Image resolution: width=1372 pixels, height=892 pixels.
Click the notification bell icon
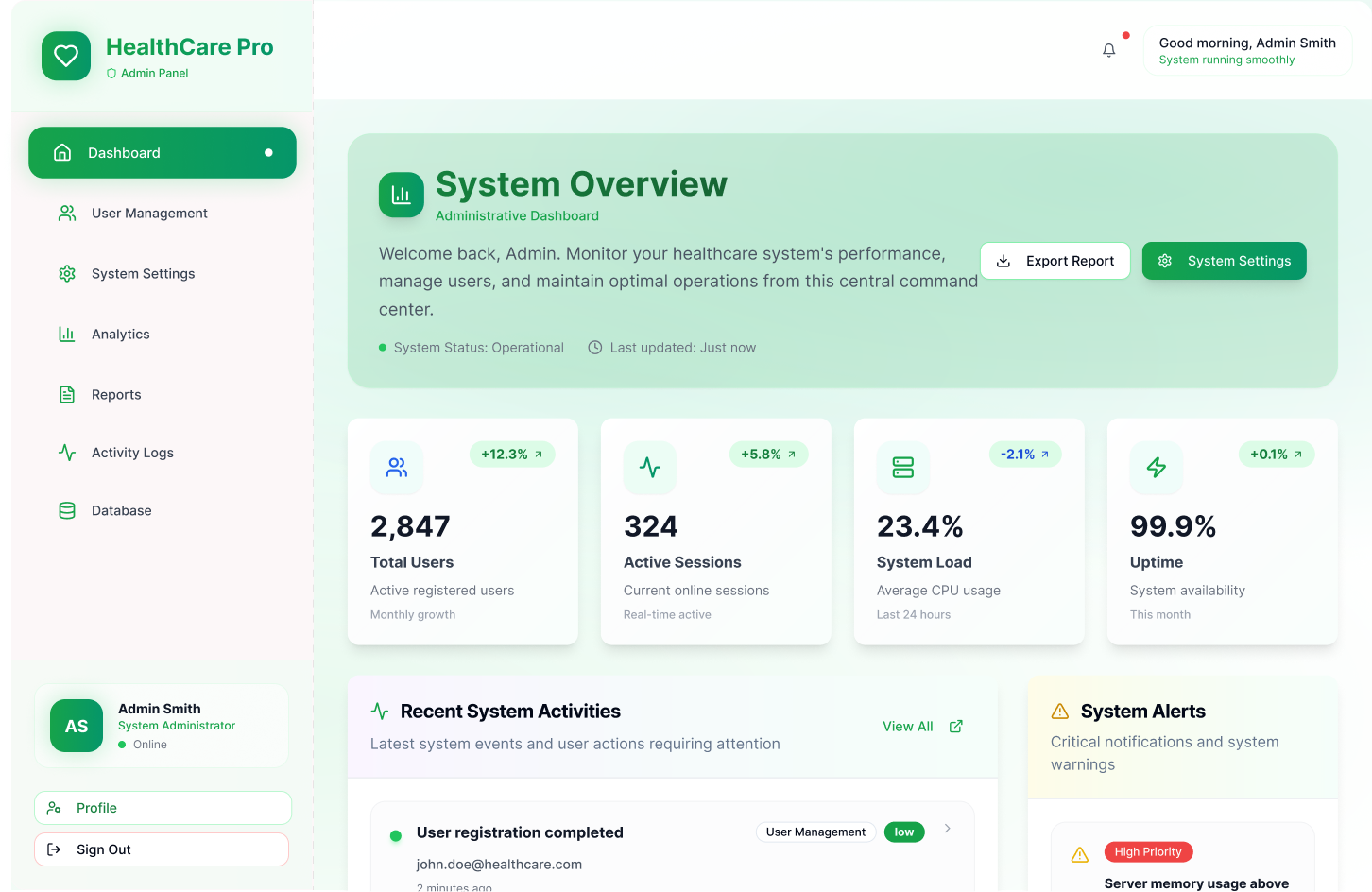[x=1109, y=50]
